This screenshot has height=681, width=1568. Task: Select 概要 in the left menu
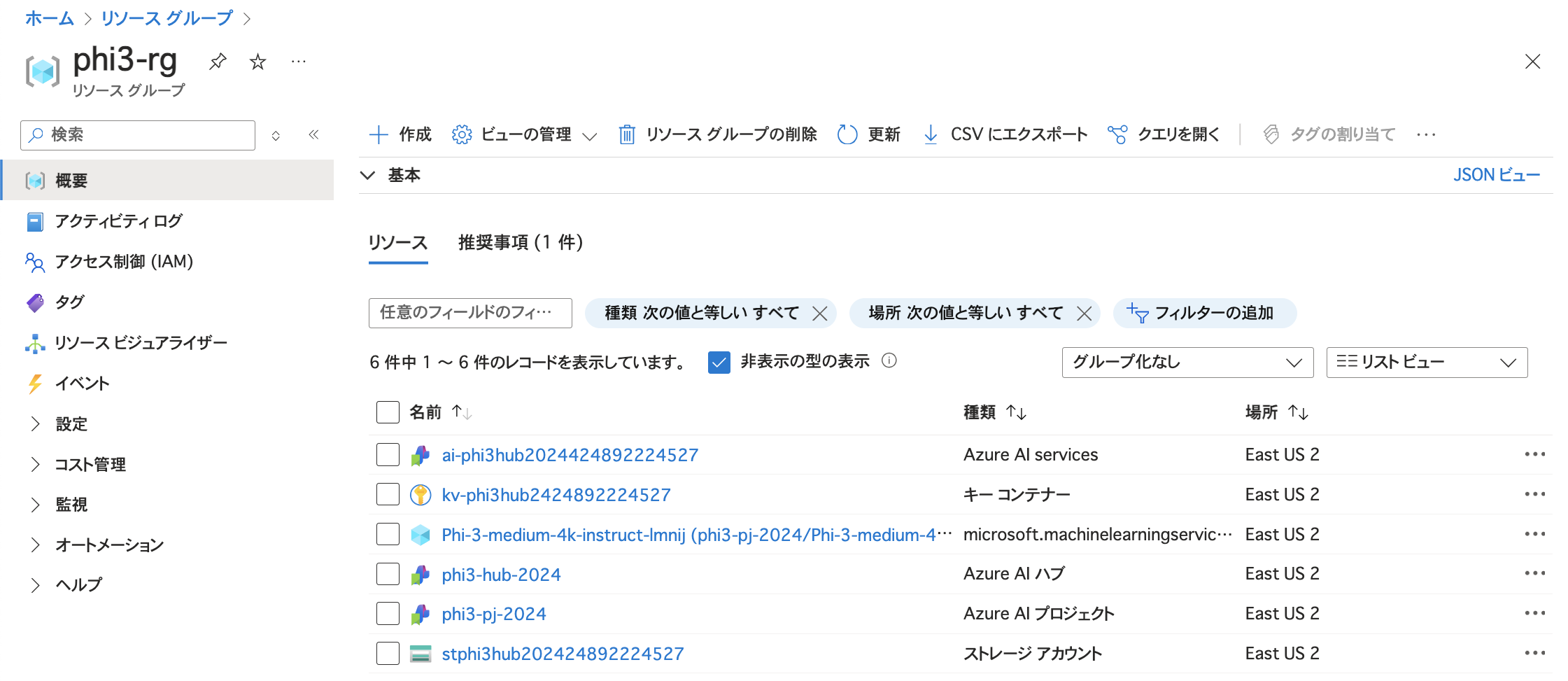tap(168, 181)
